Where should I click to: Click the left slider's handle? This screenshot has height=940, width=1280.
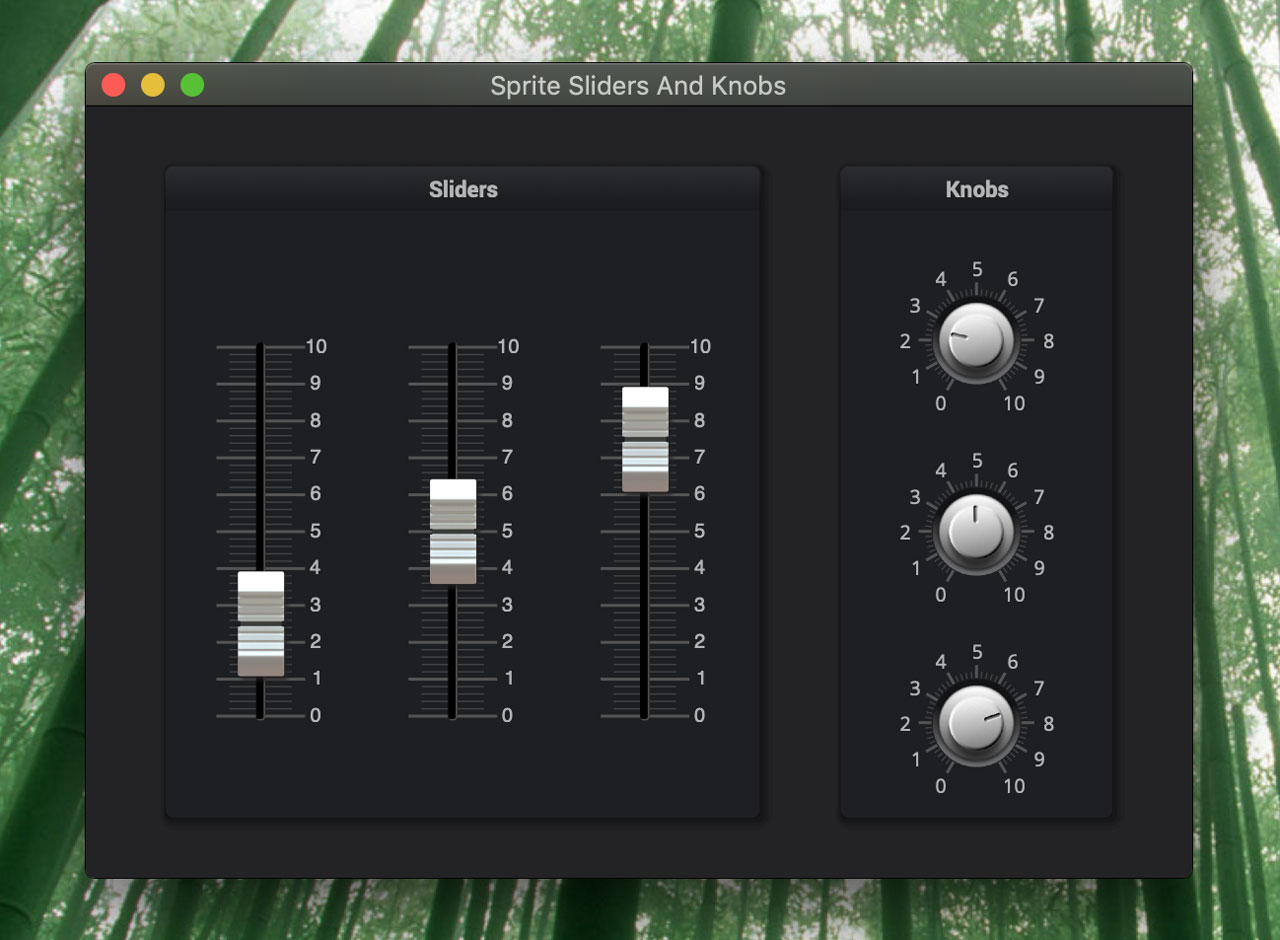pyautogui.click(x=261, y=623)
